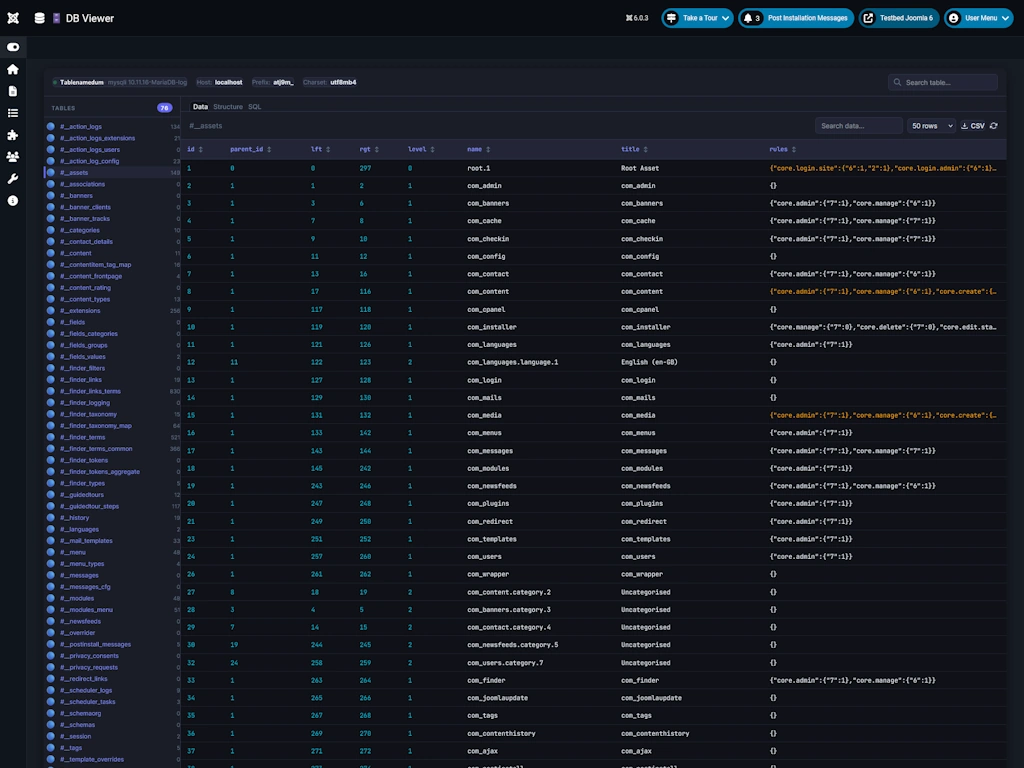The width and height of the screenshot is (1024, 768).
Task: Click the refresh data icon
Action: point(994,126)
